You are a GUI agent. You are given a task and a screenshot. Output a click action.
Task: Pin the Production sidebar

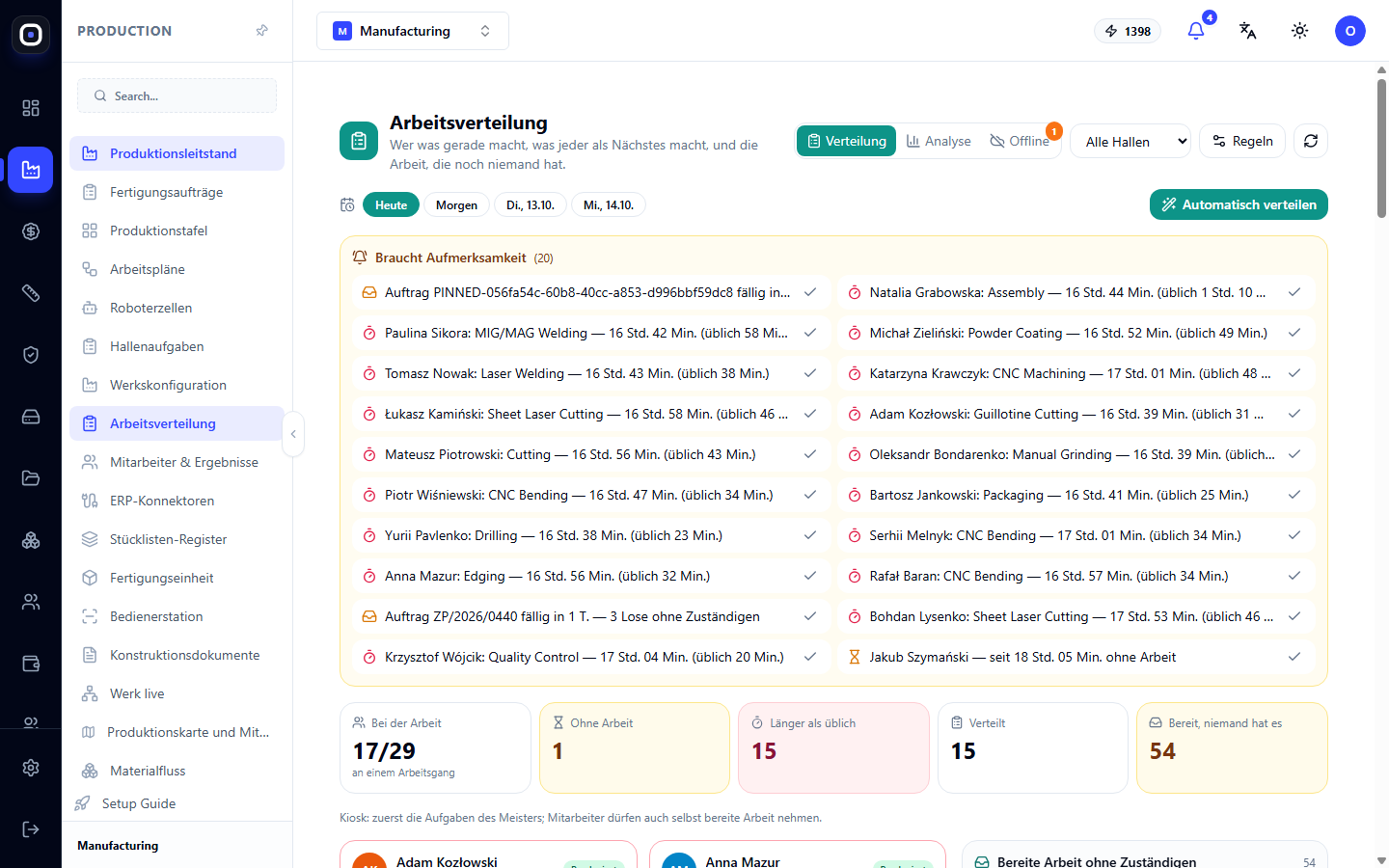[261, 31]
